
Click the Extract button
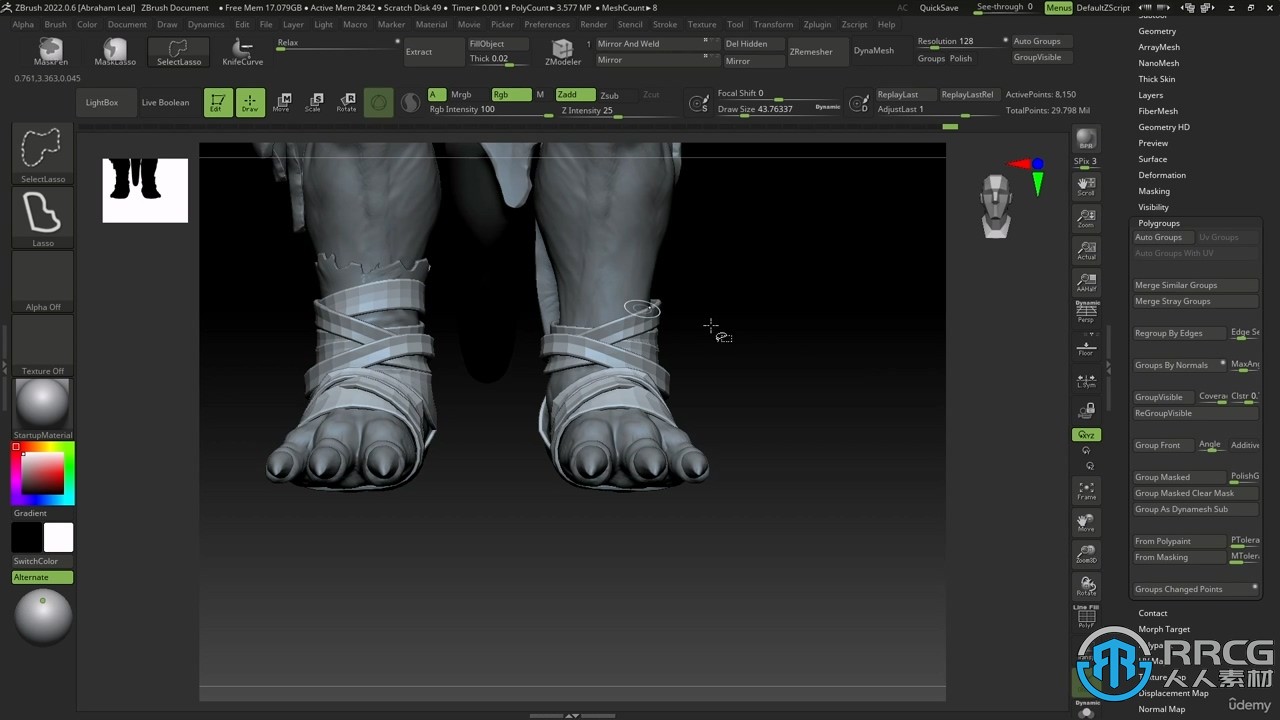(x=433, y=51)
